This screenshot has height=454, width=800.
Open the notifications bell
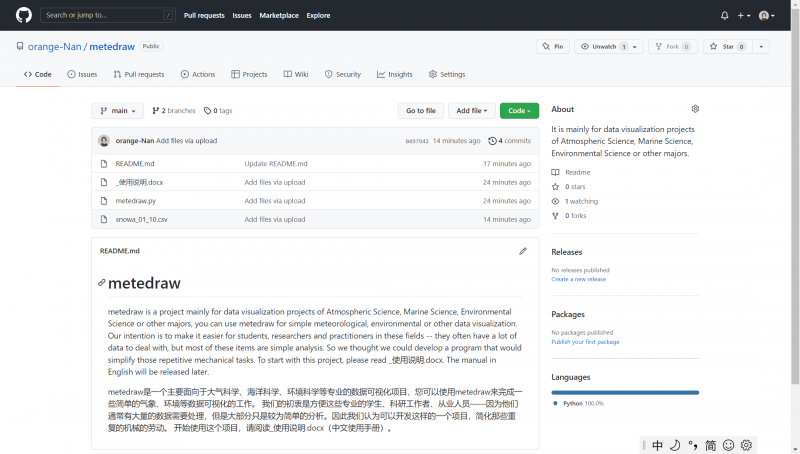pos(725,15)
